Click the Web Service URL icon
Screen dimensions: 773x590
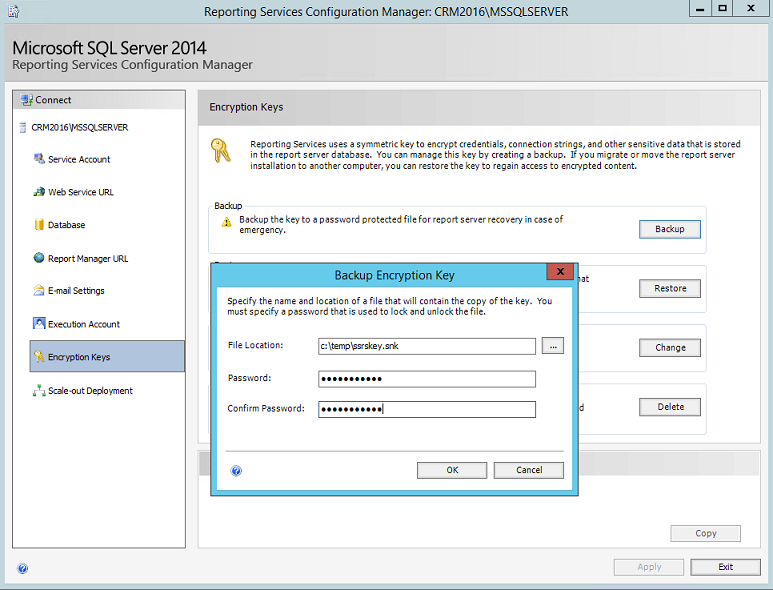point(39,192)
